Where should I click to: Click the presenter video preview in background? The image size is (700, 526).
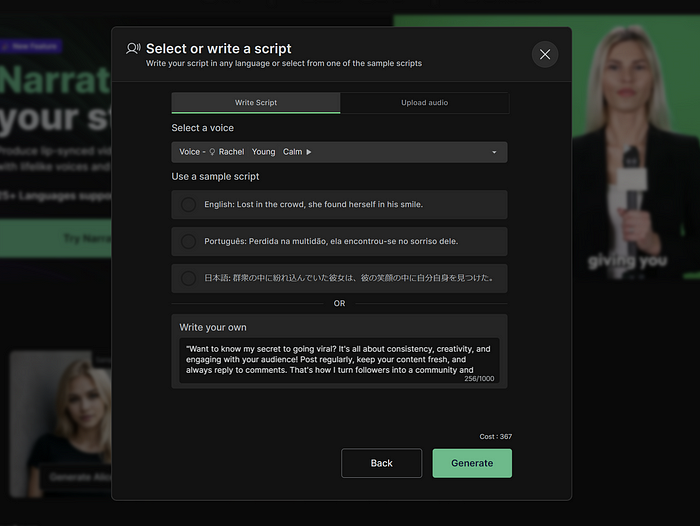(x=636, y=147)
